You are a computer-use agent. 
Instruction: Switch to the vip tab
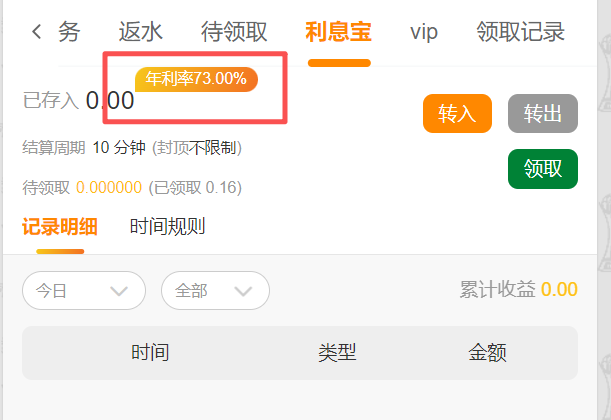(x=424, y=32)
